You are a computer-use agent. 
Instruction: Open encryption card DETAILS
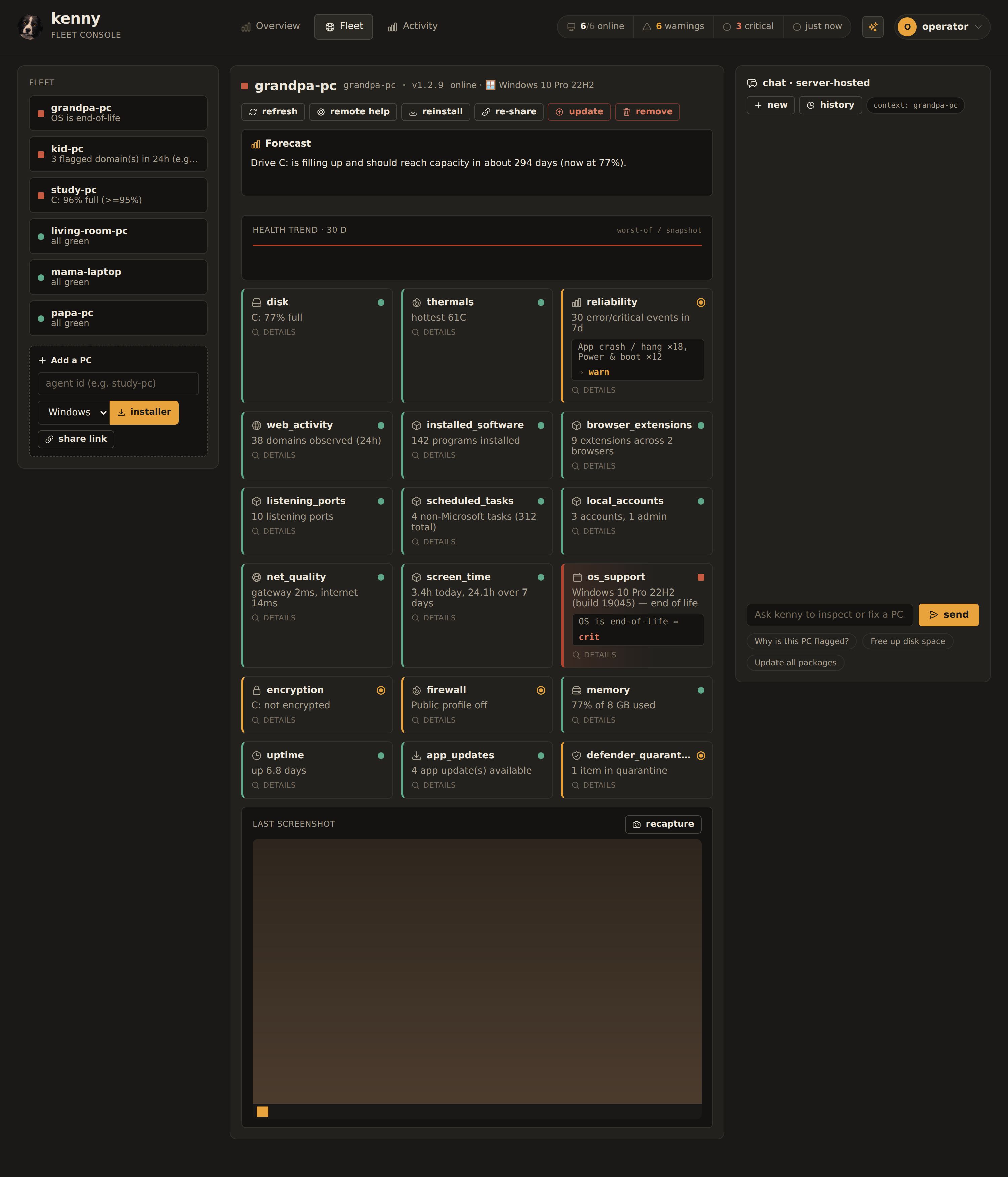pos(274,720)
